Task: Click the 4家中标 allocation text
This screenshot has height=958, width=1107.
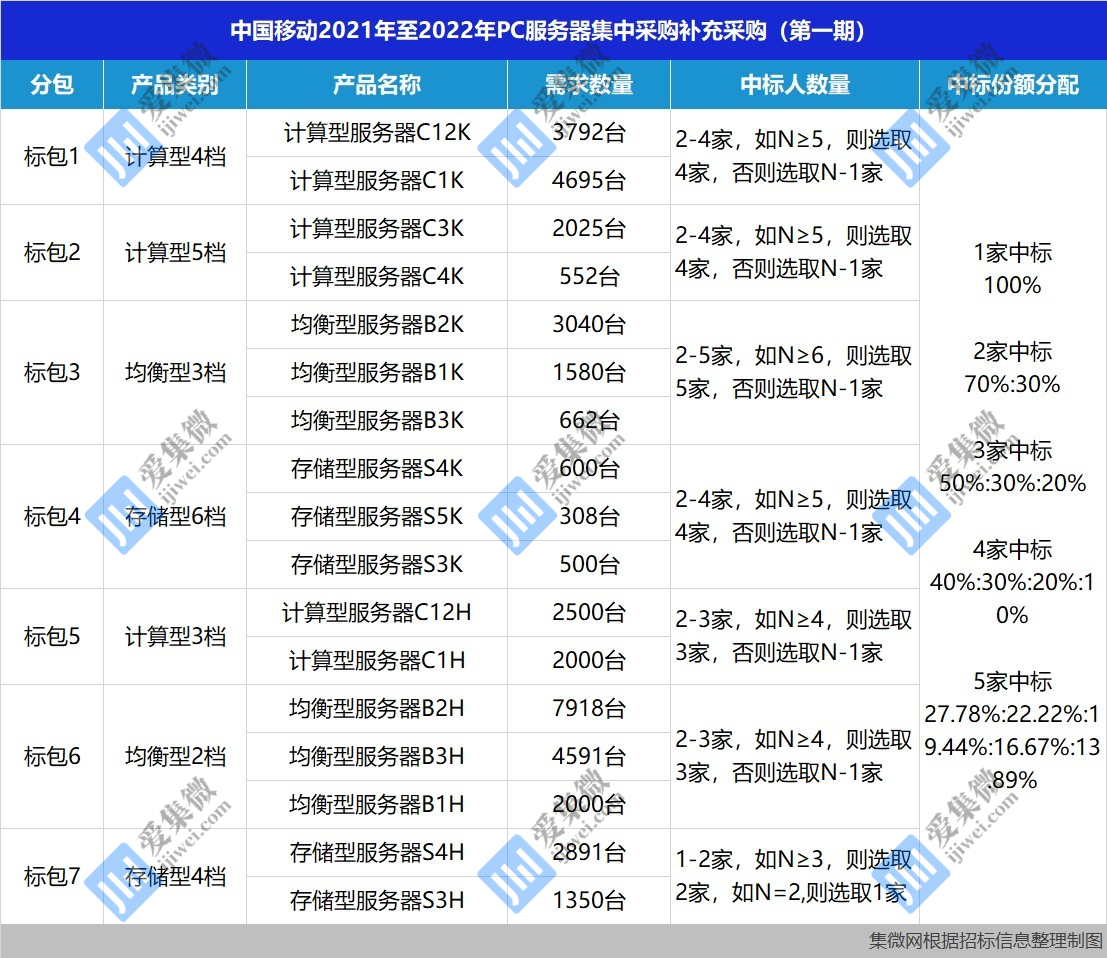Action: pyautogui.click(x=1012, y=582)
